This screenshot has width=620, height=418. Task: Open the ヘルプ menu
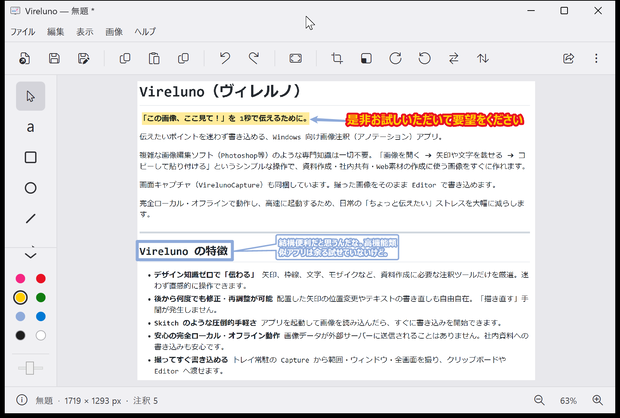(145, 32)
